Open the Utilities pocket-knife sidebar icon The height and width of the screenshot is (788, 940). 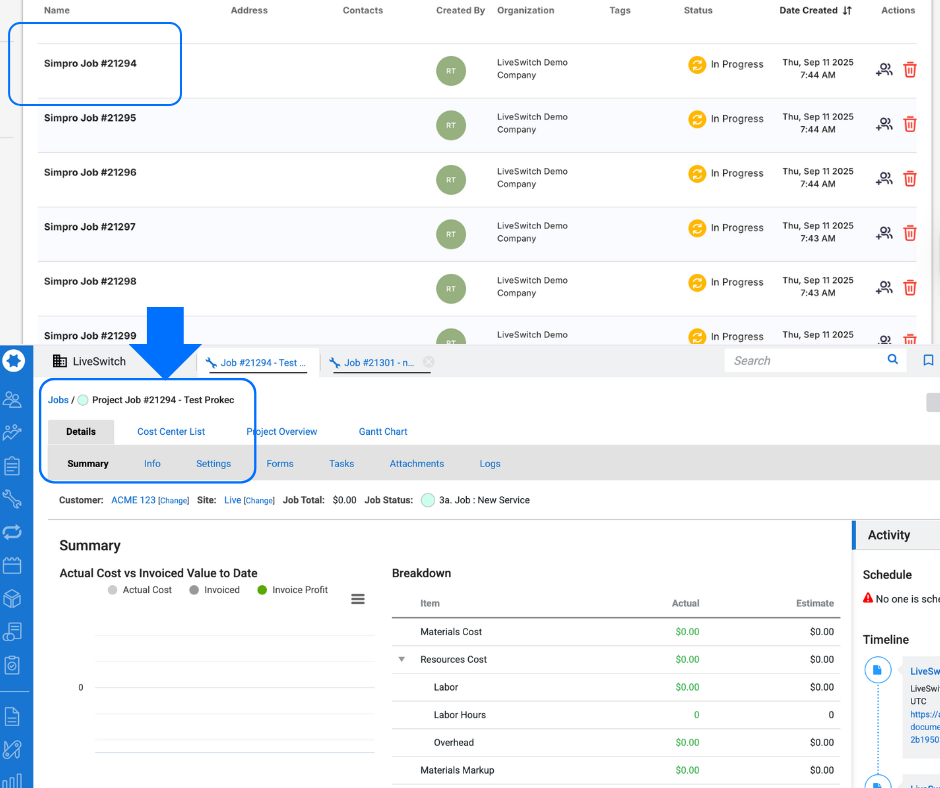pyautogui.click(x=12, y=750)
